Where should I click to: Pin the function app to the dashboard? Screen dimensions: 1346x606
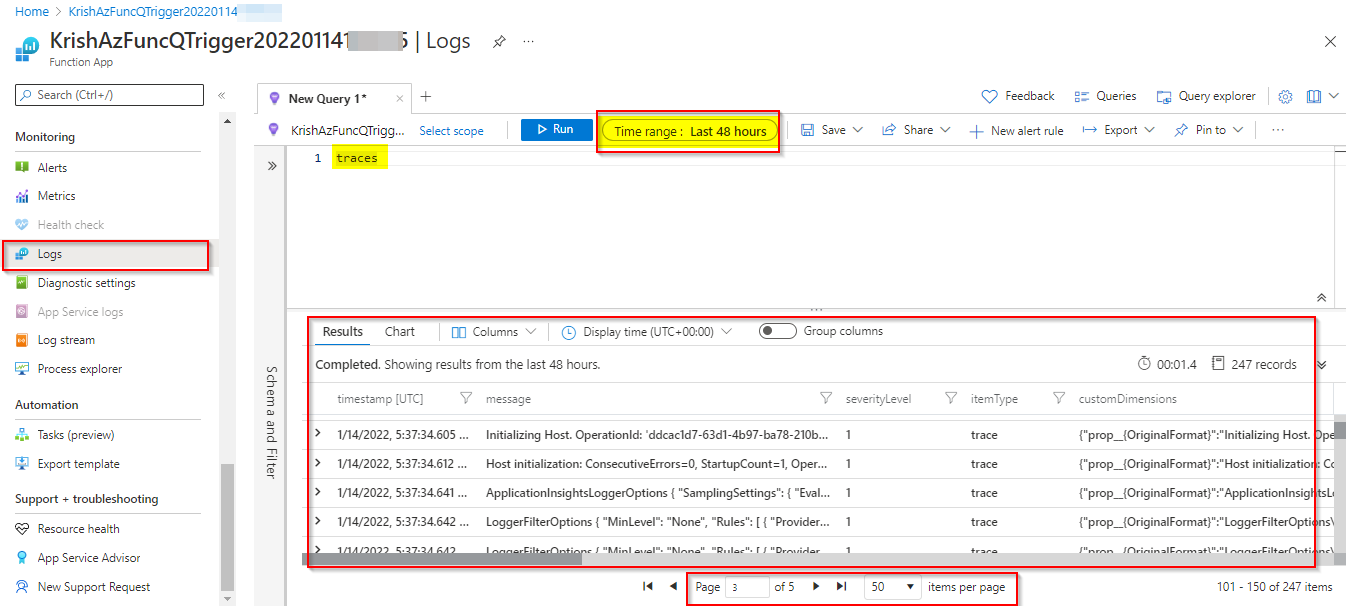tap(499, 42)
